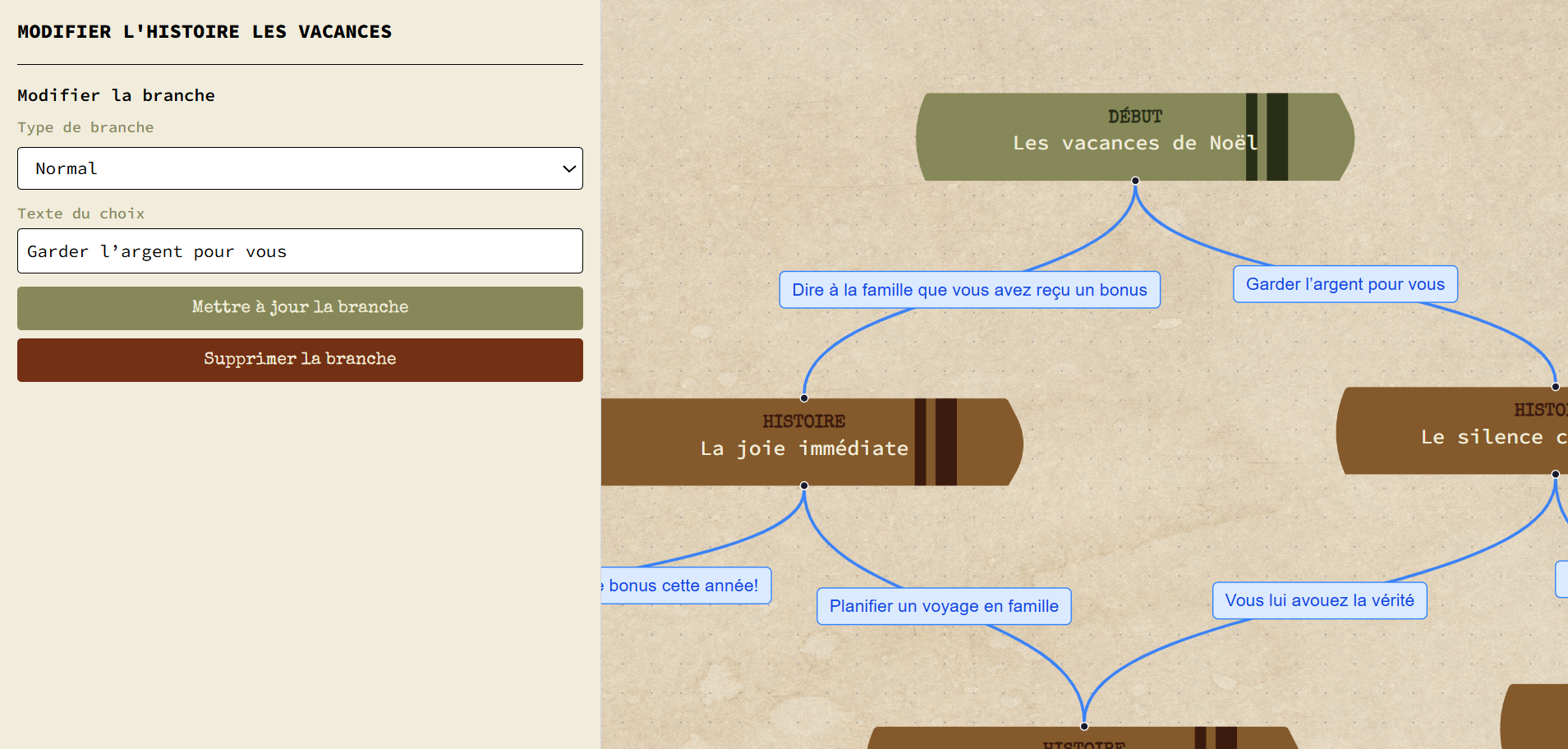
Task: Click output handle under the DÉBUT node
Action: click(1135, 181)
